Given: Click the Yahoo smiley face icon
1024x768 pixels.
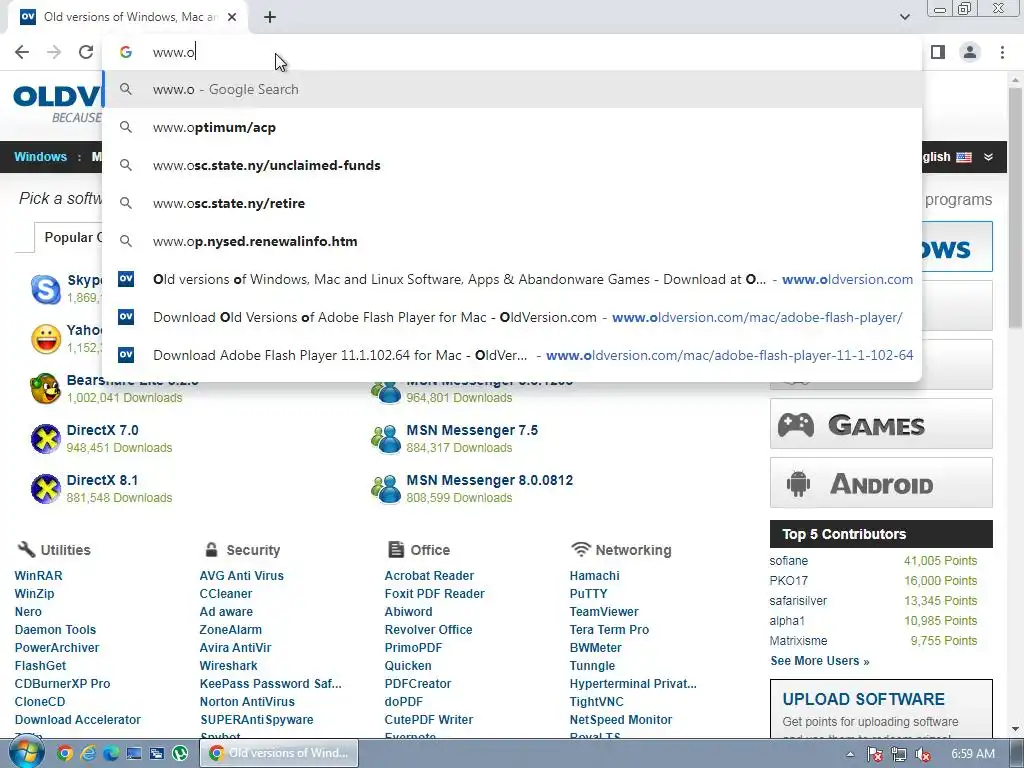Looking at the screenshot, I should [x=46, y=339].
